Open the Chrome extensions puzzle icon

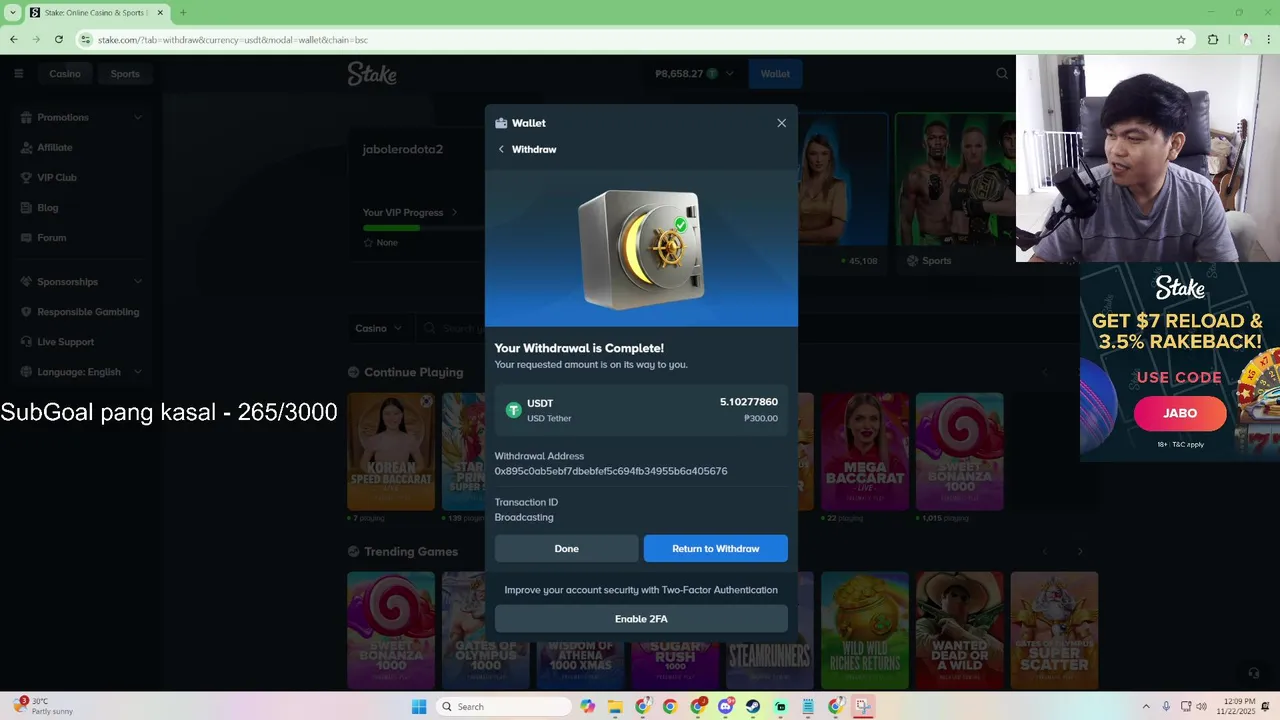click(x=1213, y=40)
